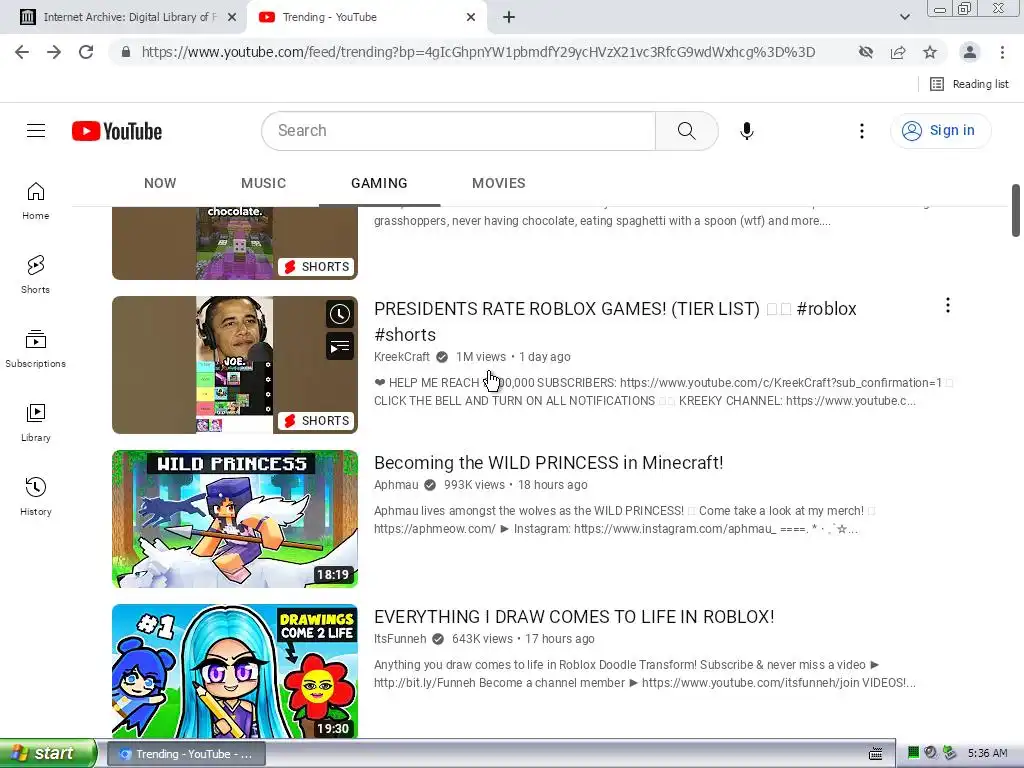Click the browser address bar URL
1024x768 pixels.
point(478,52)
